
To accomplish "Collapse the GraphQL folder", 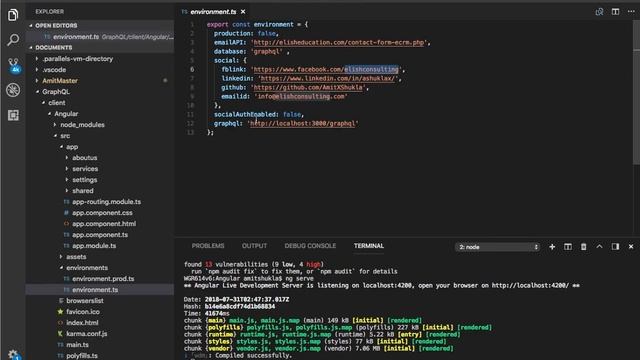I will [x=56, y=92].
